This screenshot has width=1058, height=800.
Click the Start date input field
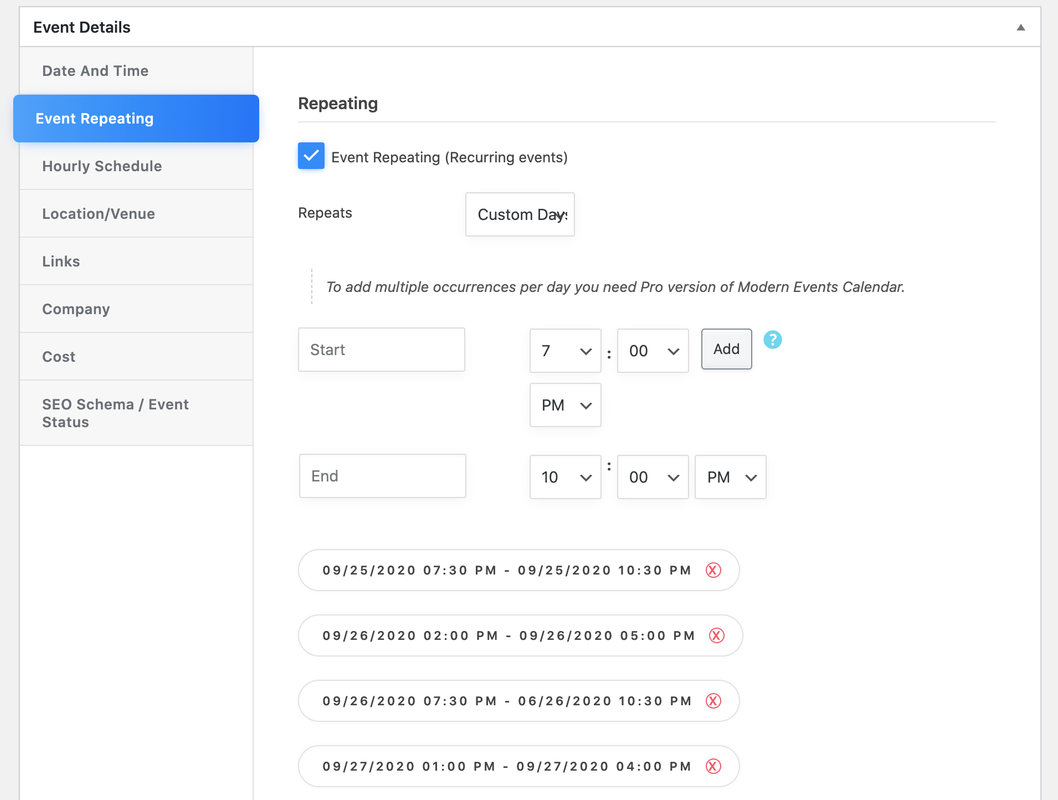pos(381,349)
